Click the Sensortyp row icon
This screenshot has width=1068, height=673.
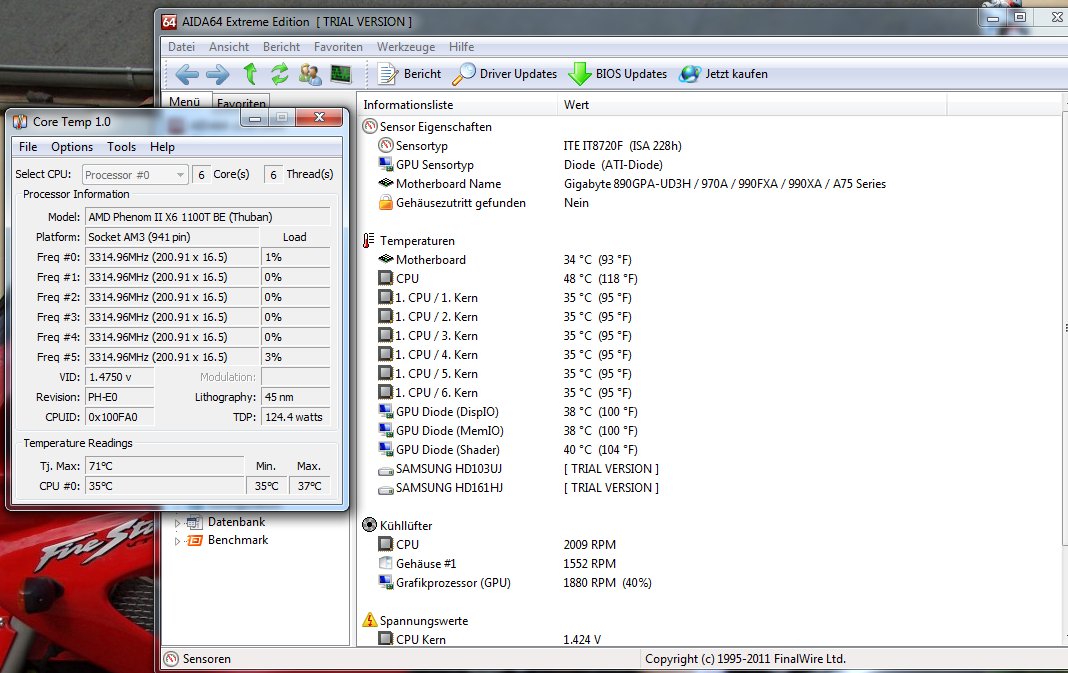(386, 145)
